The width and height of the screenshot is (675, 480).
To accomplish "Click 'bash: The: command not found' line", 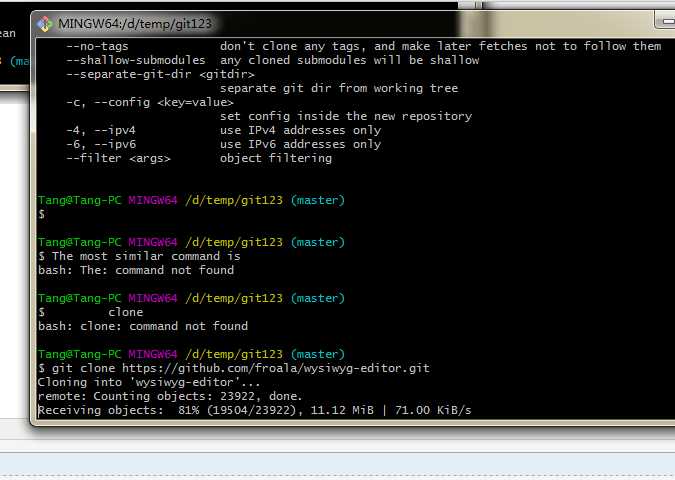I will point(136,270).
